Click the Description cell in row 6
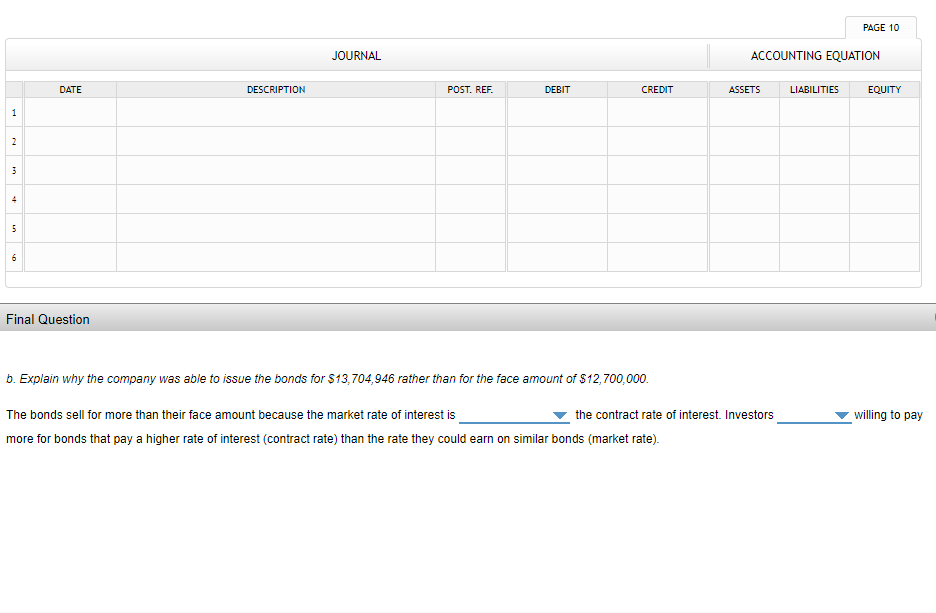This screenshot has height=613, width=936. (x=276, y=257)
